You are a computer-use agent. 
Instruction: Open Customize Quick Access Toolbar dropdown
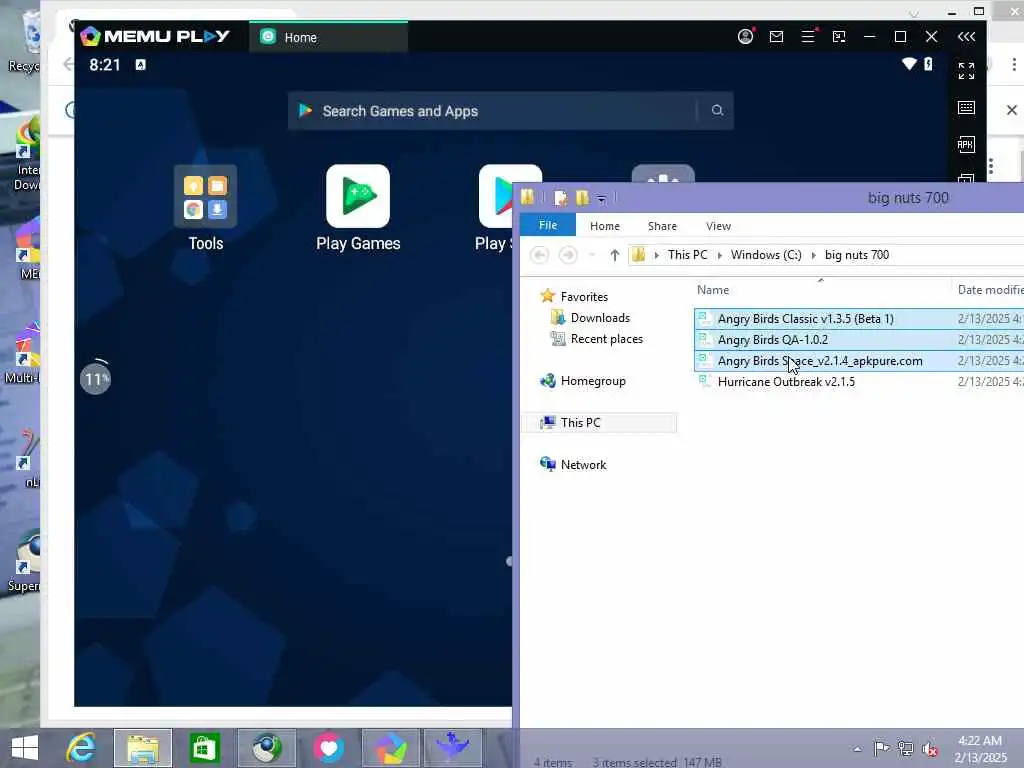[x=601, y=199]
